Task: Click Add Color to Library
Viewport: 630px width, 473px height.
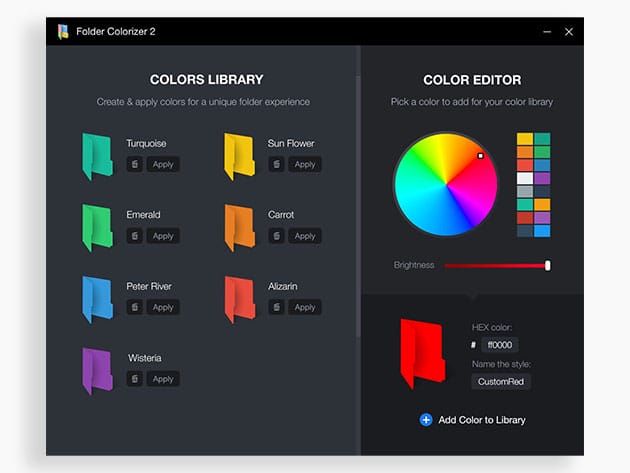Action: click(481, 420)
